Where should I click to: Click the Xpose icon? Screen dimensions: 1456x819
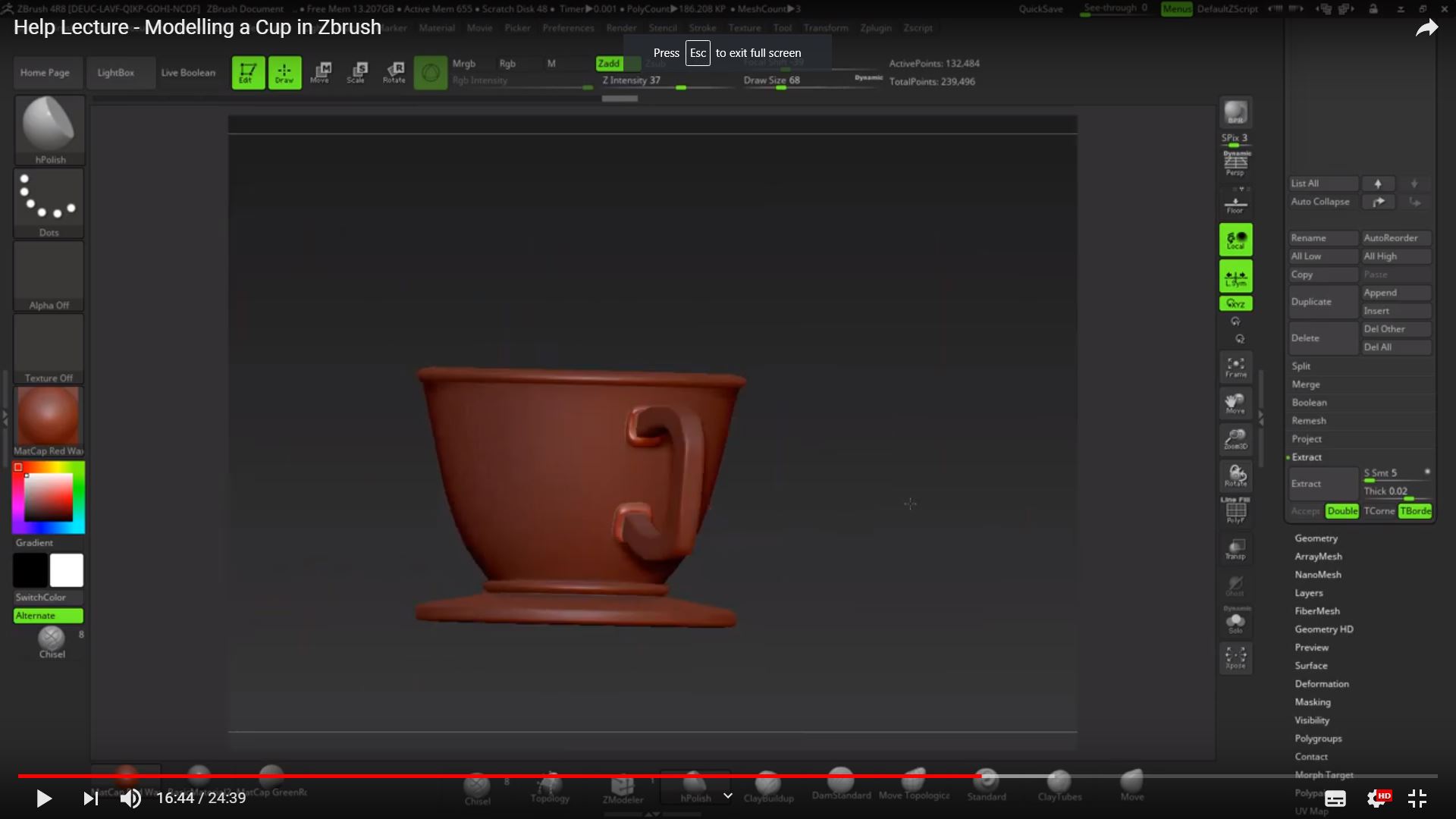(1235, 657)
